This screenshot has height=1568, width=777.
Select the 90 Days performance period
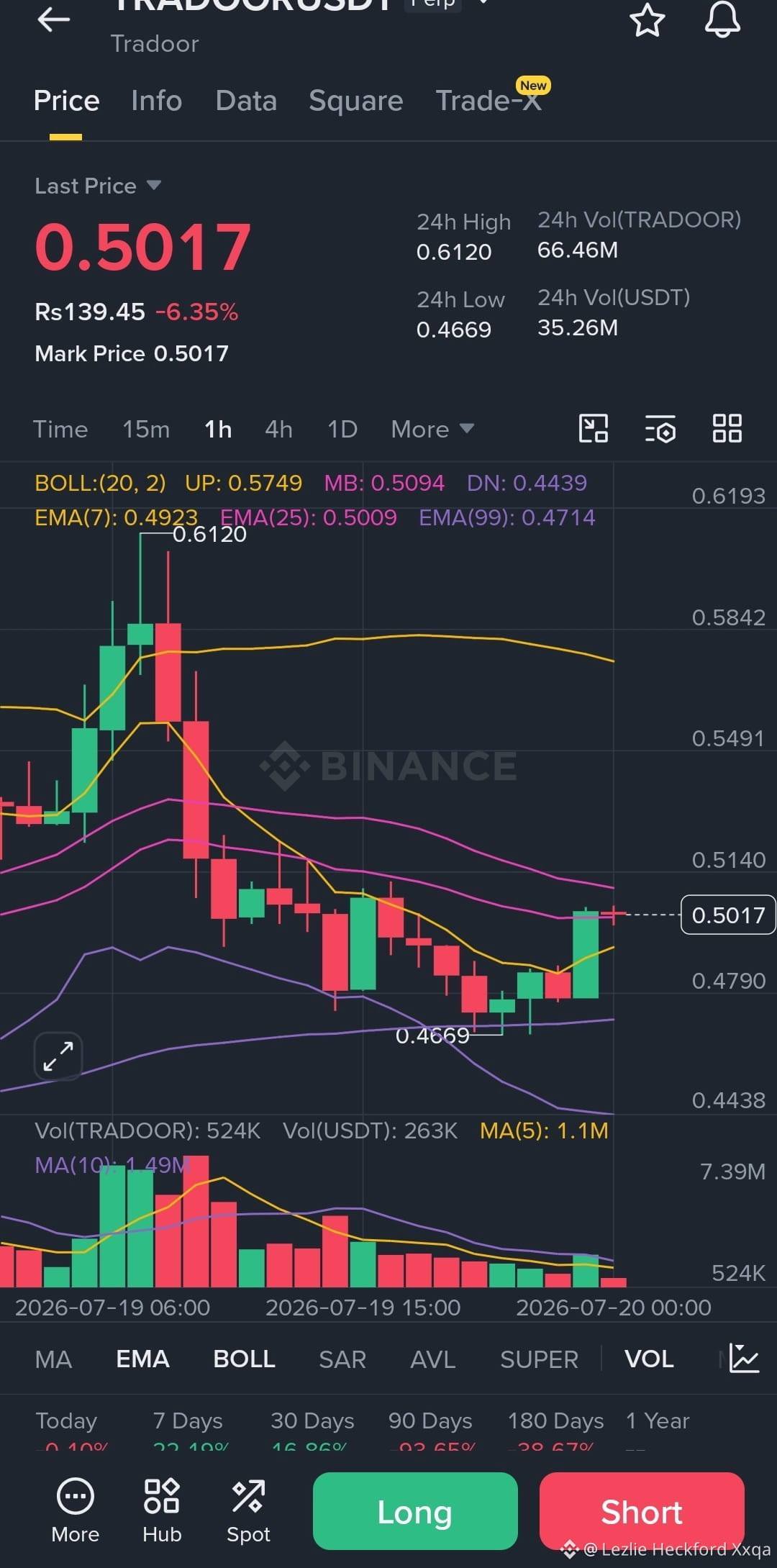pos(430,1421)
